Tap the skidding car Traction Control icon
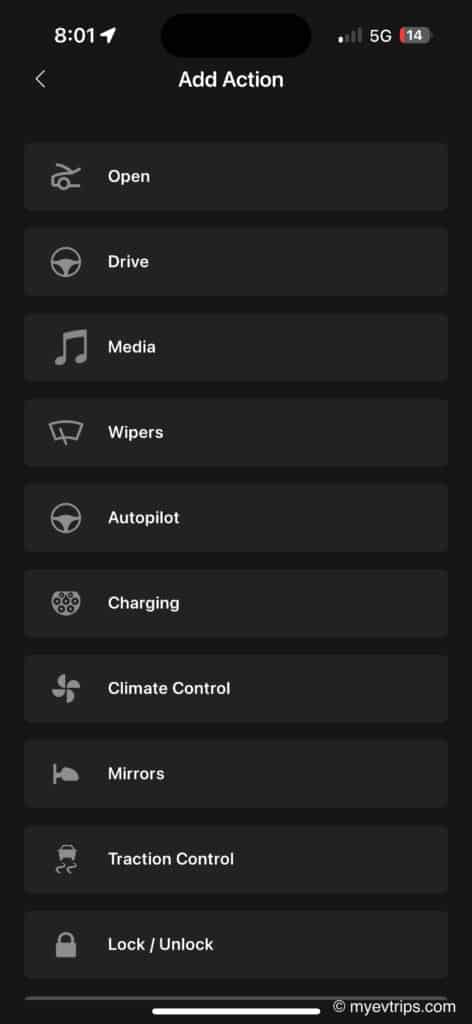The image size is (472, 1024). pyautogui.click(x=66, y=859)
